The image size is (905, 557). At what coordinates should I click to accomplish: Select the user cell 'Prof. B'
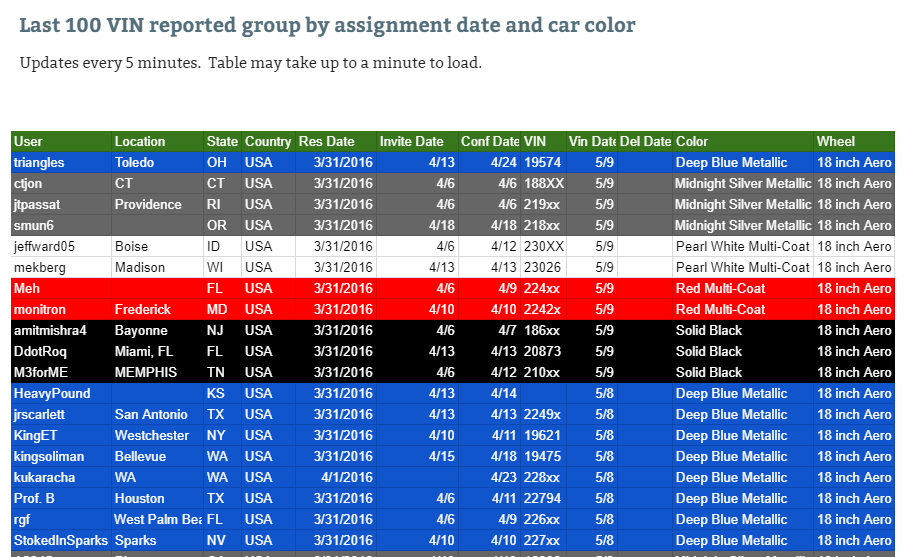click(61, 498)
